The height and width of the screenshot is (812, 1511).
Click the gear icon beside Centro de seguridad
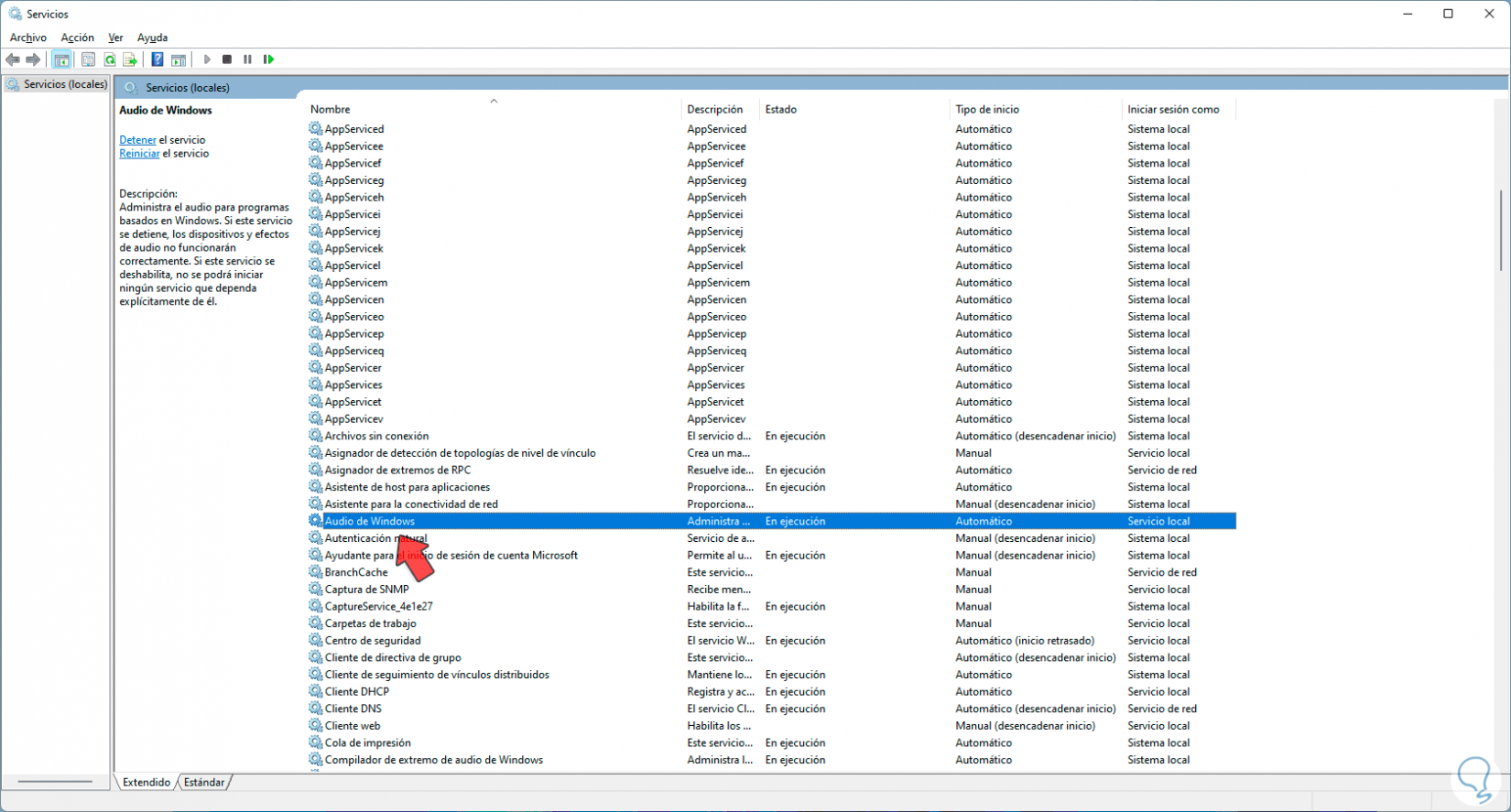pos(316,641)
